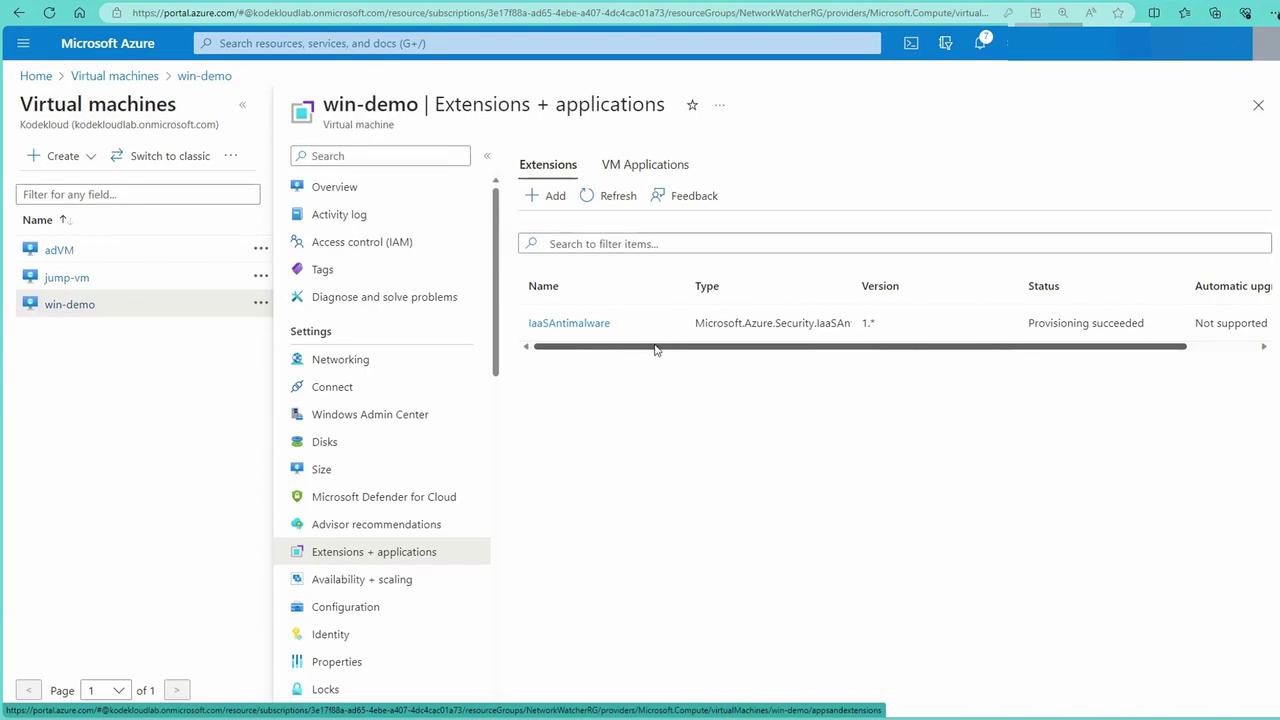Go to Home breadcrumb
Screen dimensions: 1280x720
[x=36, y=76]
